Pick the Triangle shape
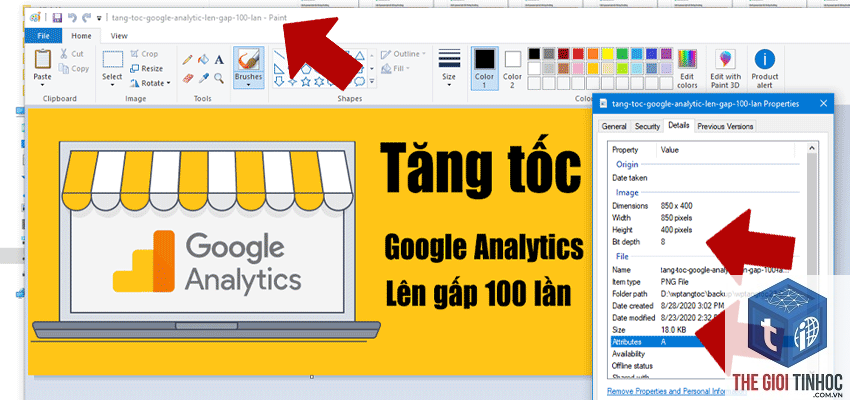Viewport: 850px width, 400px height. click(359, 55)
